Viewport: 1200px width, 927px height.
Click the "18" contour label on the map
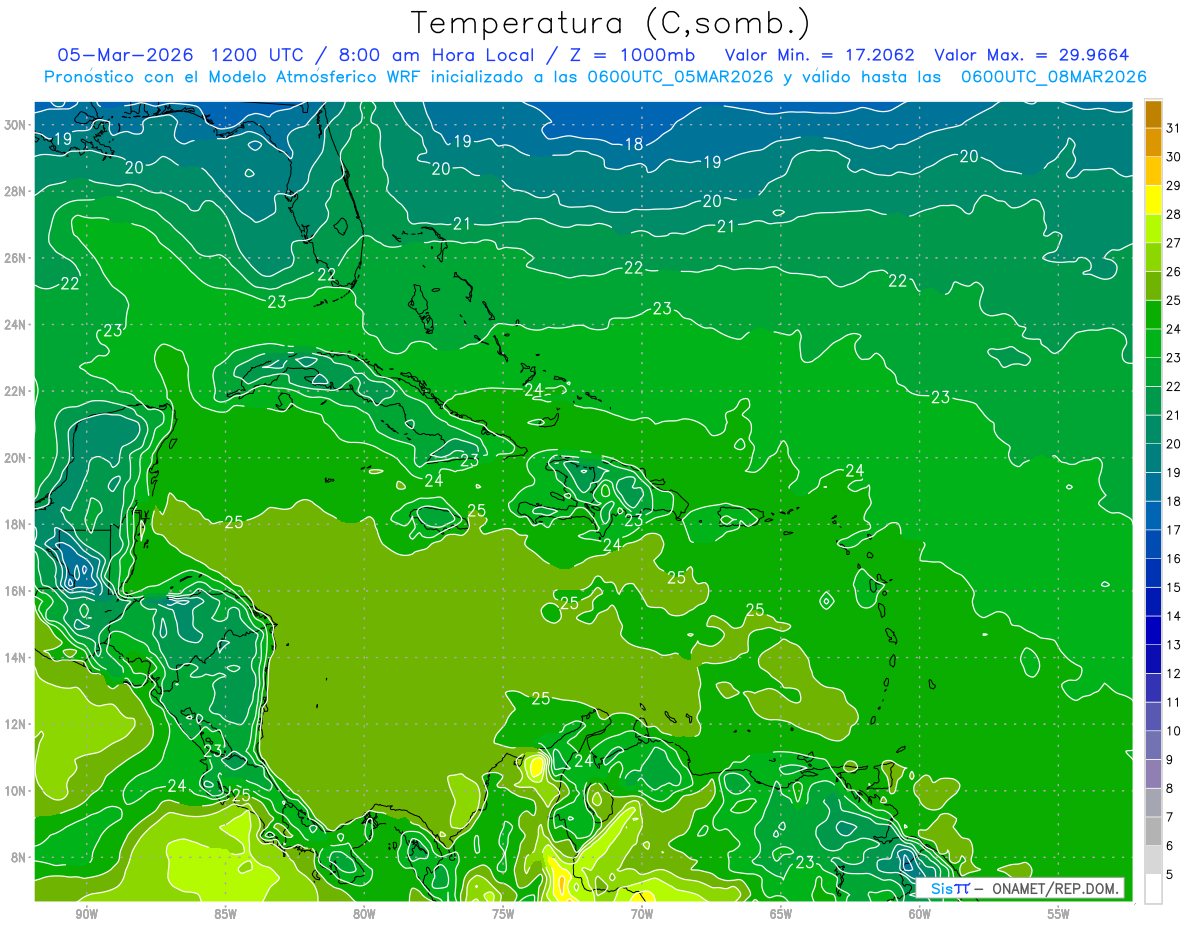tap(634, 144)
